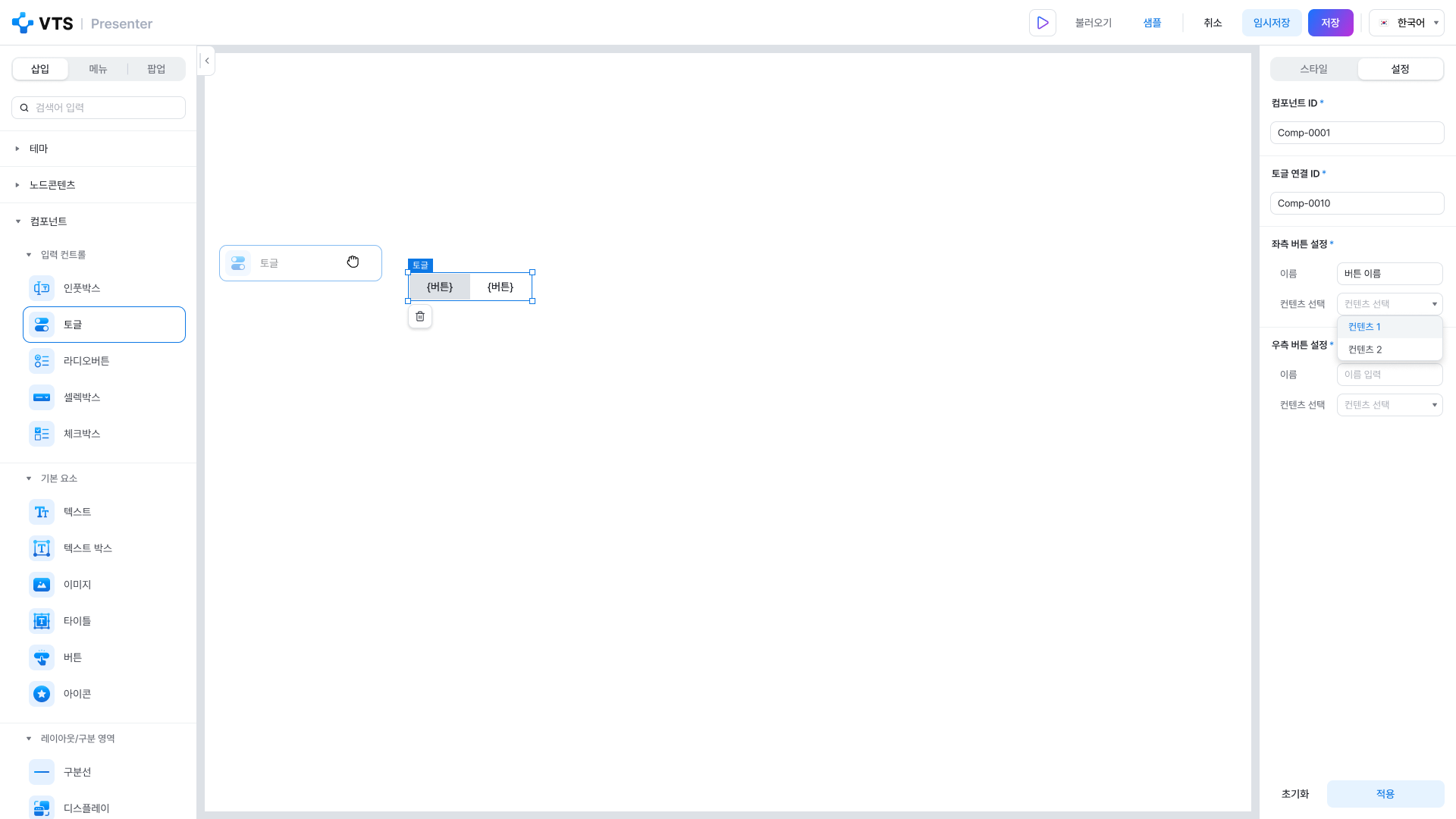Open the 설정 tab
This screenshot has height=819, width=1456.
pos(1401,69)
